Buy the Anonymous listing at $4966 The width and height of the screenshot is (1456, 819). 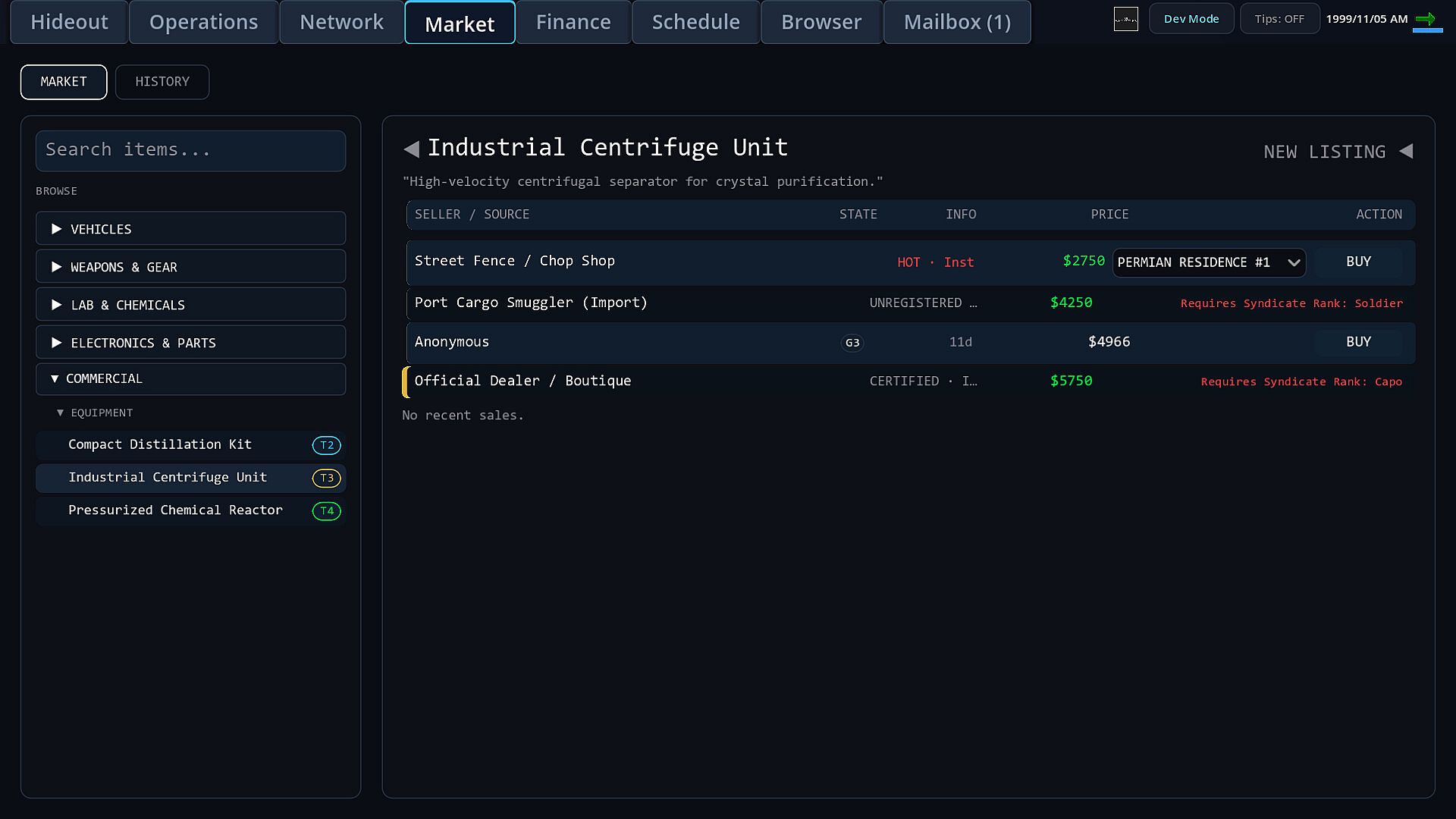(1358, 342)
